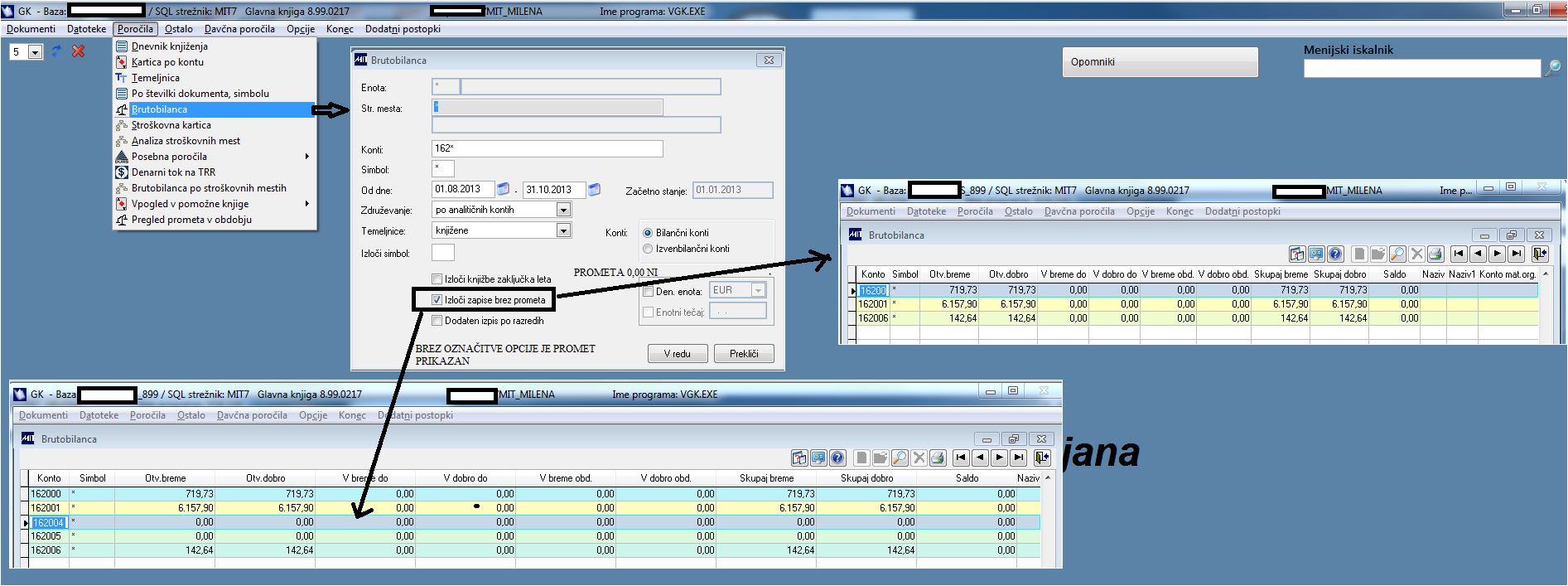
Task: Click the Opomniki button
Action: click(x=1160, y=62)
